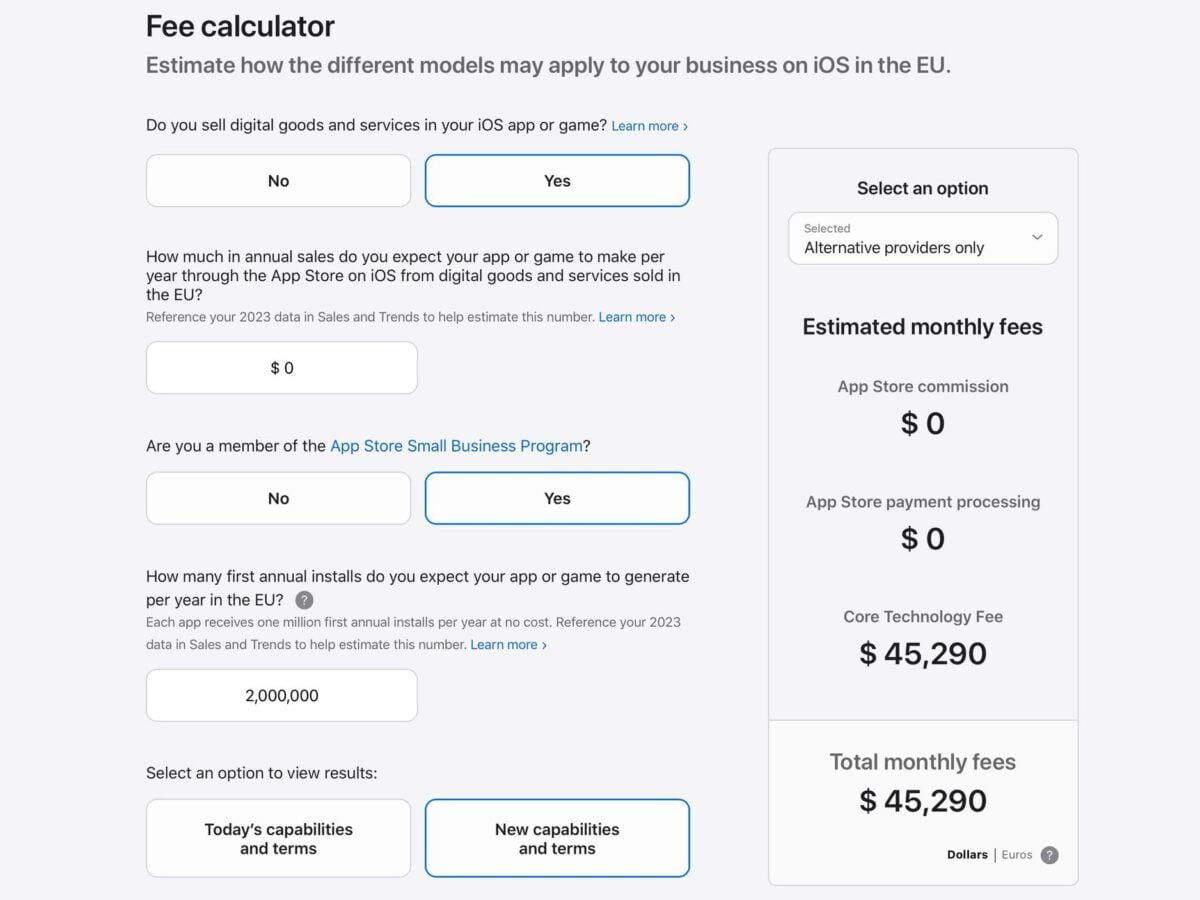Select No for selling digital goods
Image resolution: width=1200 pixels, height=900 pixels.
pos(278,181)
